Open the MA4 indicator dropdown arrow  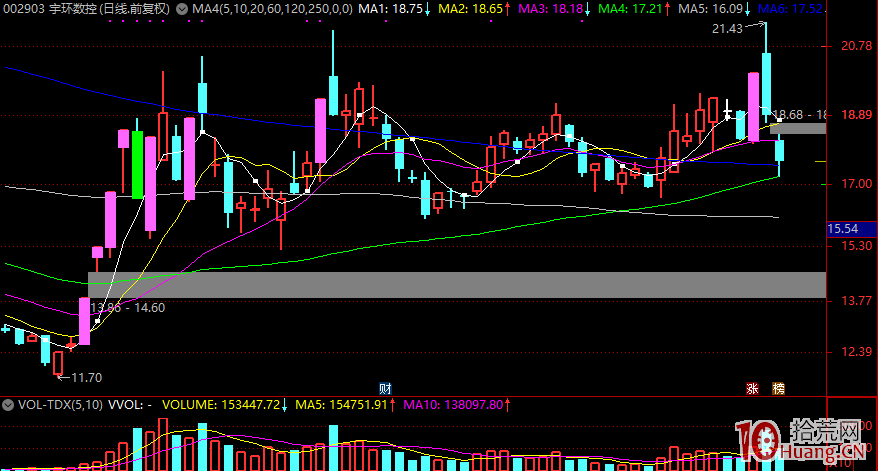[x=181, y=8]
